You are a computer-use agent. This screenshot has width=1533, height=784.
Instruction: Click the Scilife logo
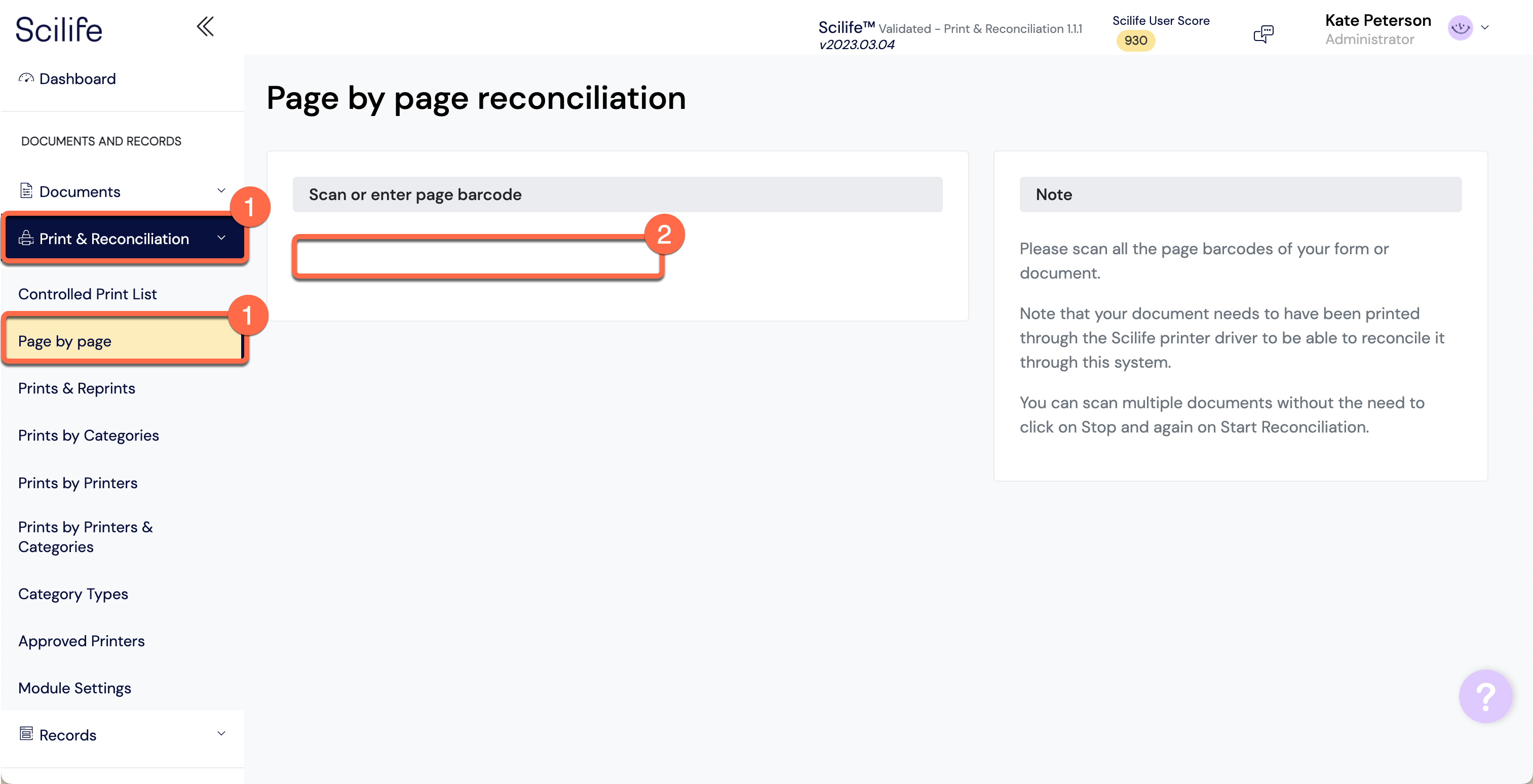(59, 30)
